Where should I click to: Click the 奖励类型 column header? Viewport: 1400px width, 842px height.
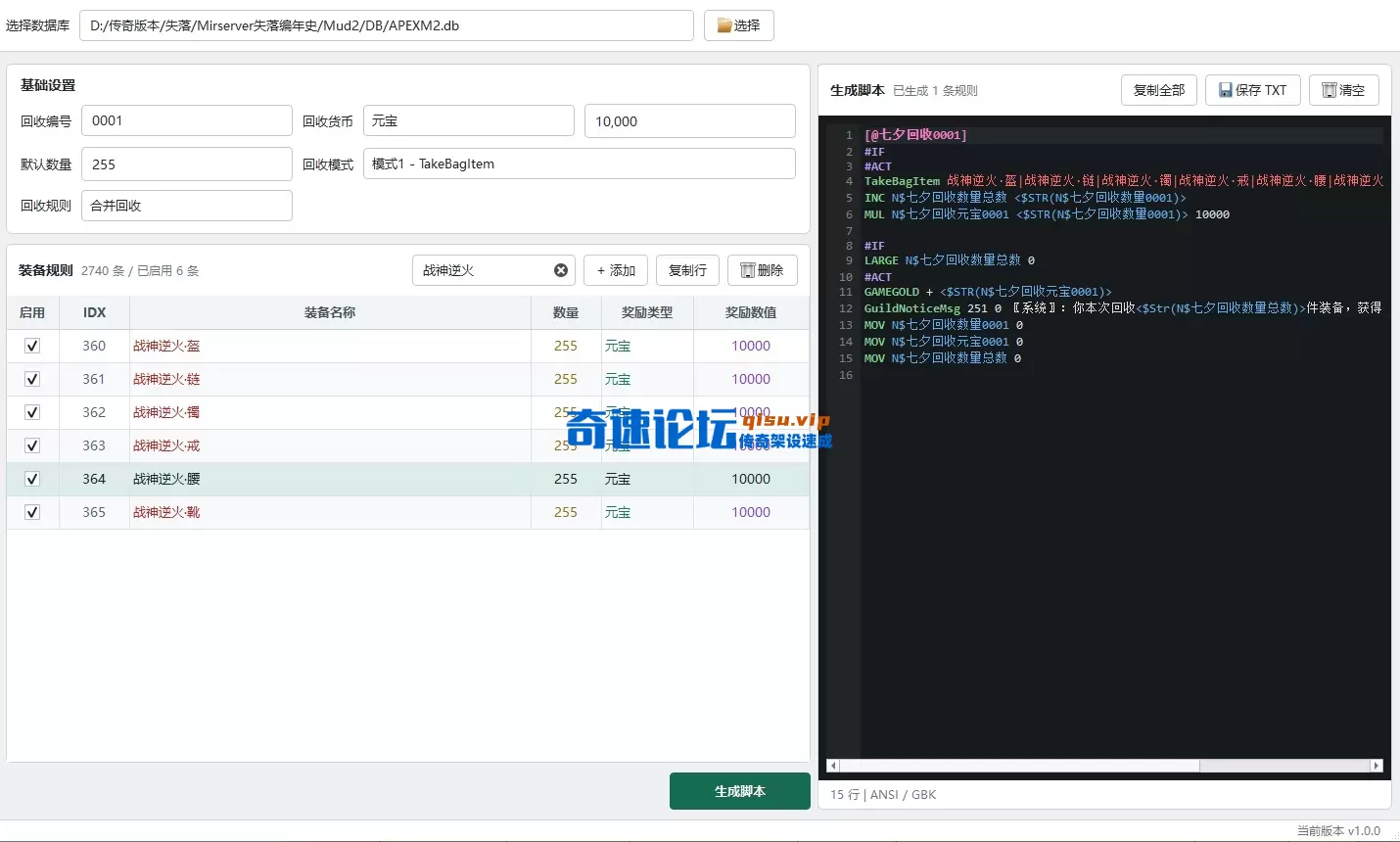pos(647,312)
